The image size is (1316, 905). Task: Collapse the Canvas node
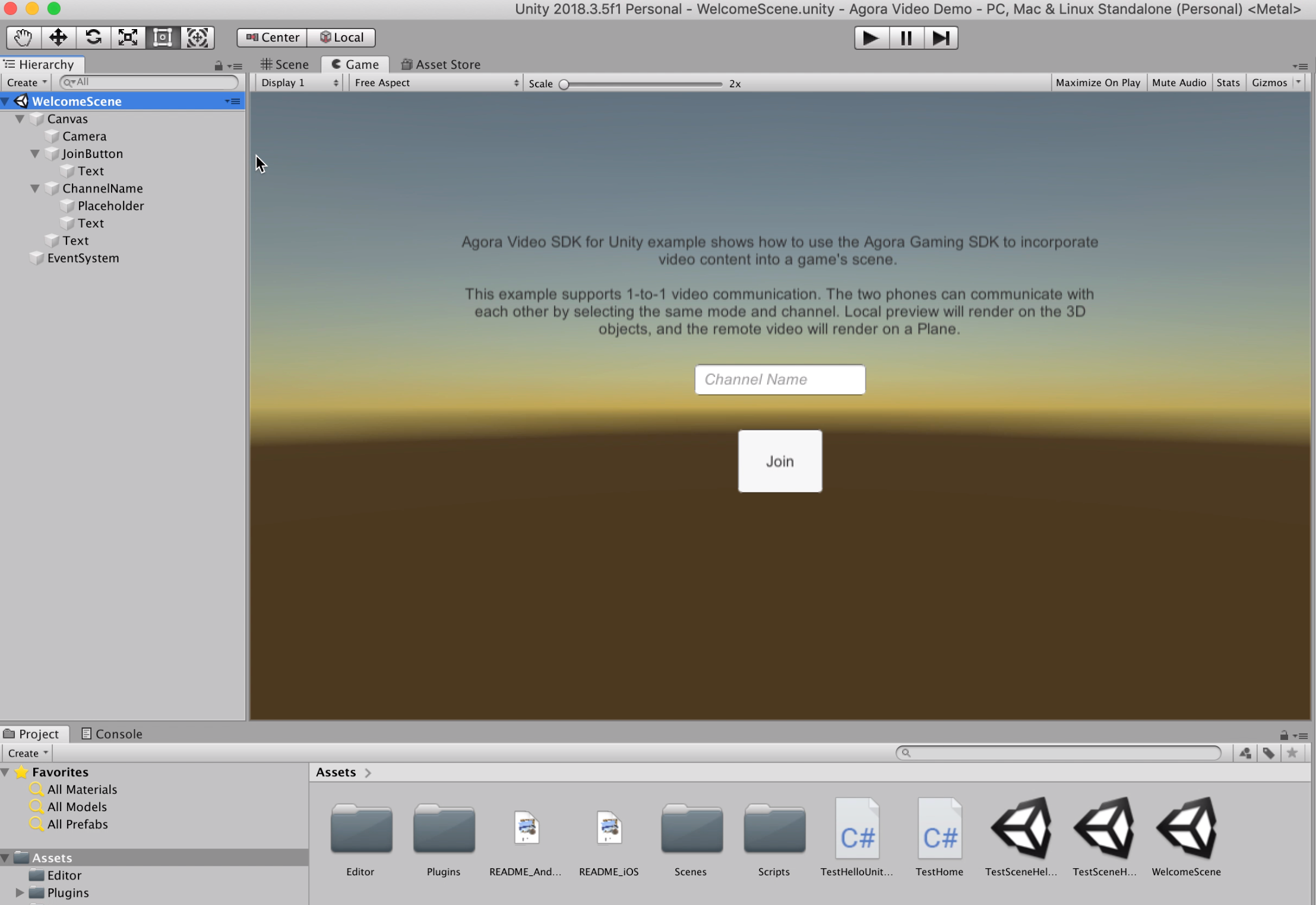[20, 119]
